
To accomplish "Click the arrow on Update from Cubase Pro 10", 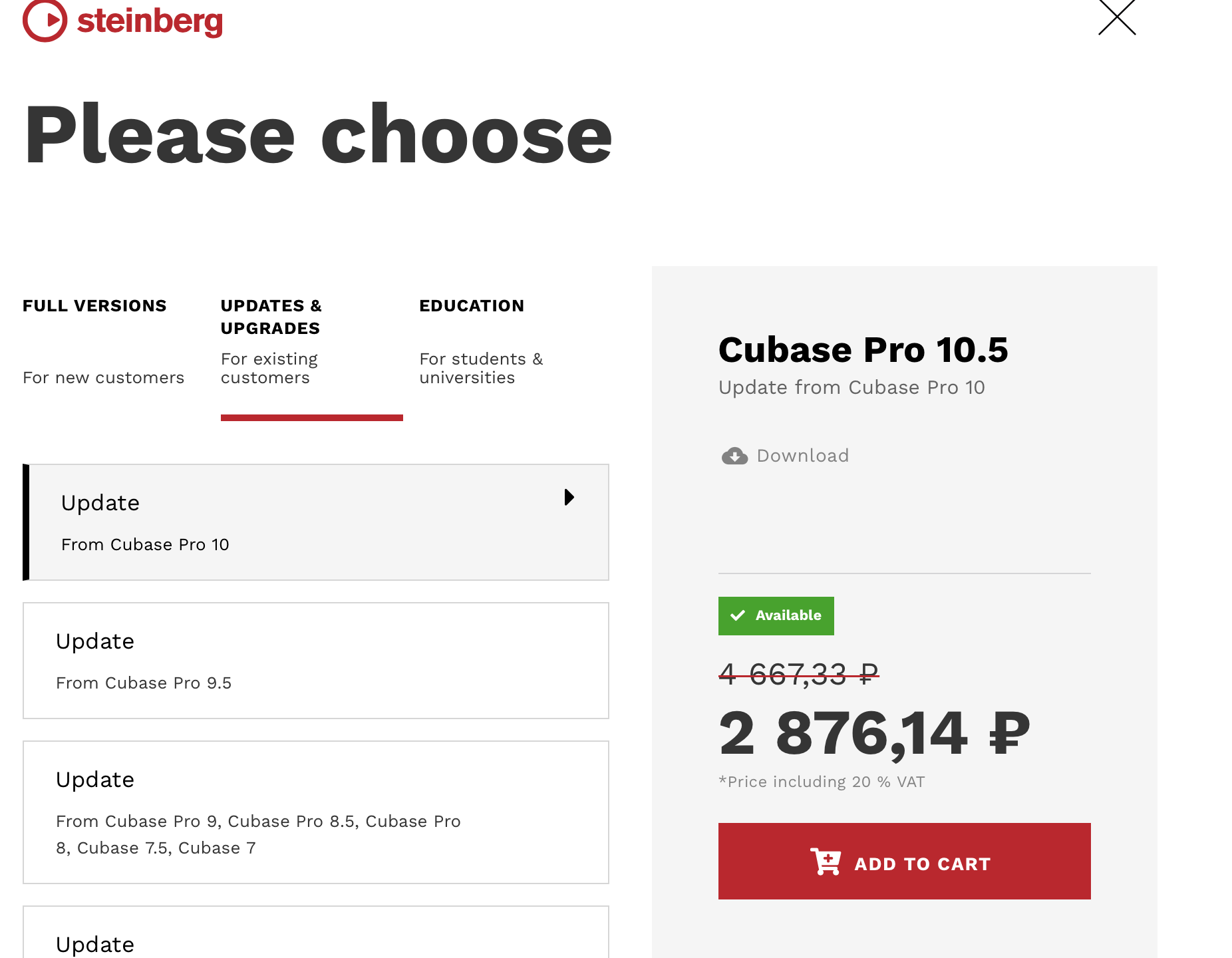I will pyautogui.click(x=569, y=497).
